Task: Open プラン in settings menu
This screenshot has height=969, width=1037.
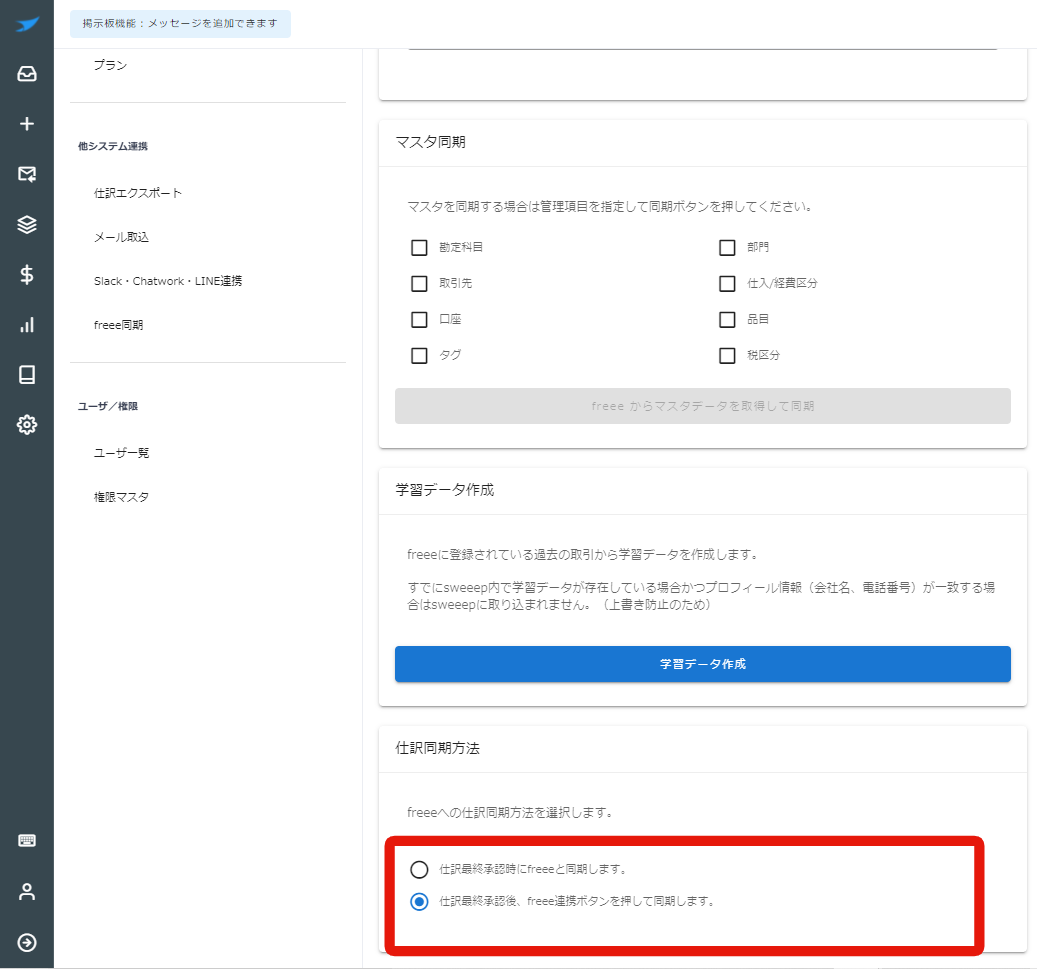Action: pyautogui.click(x=110, y=65)
